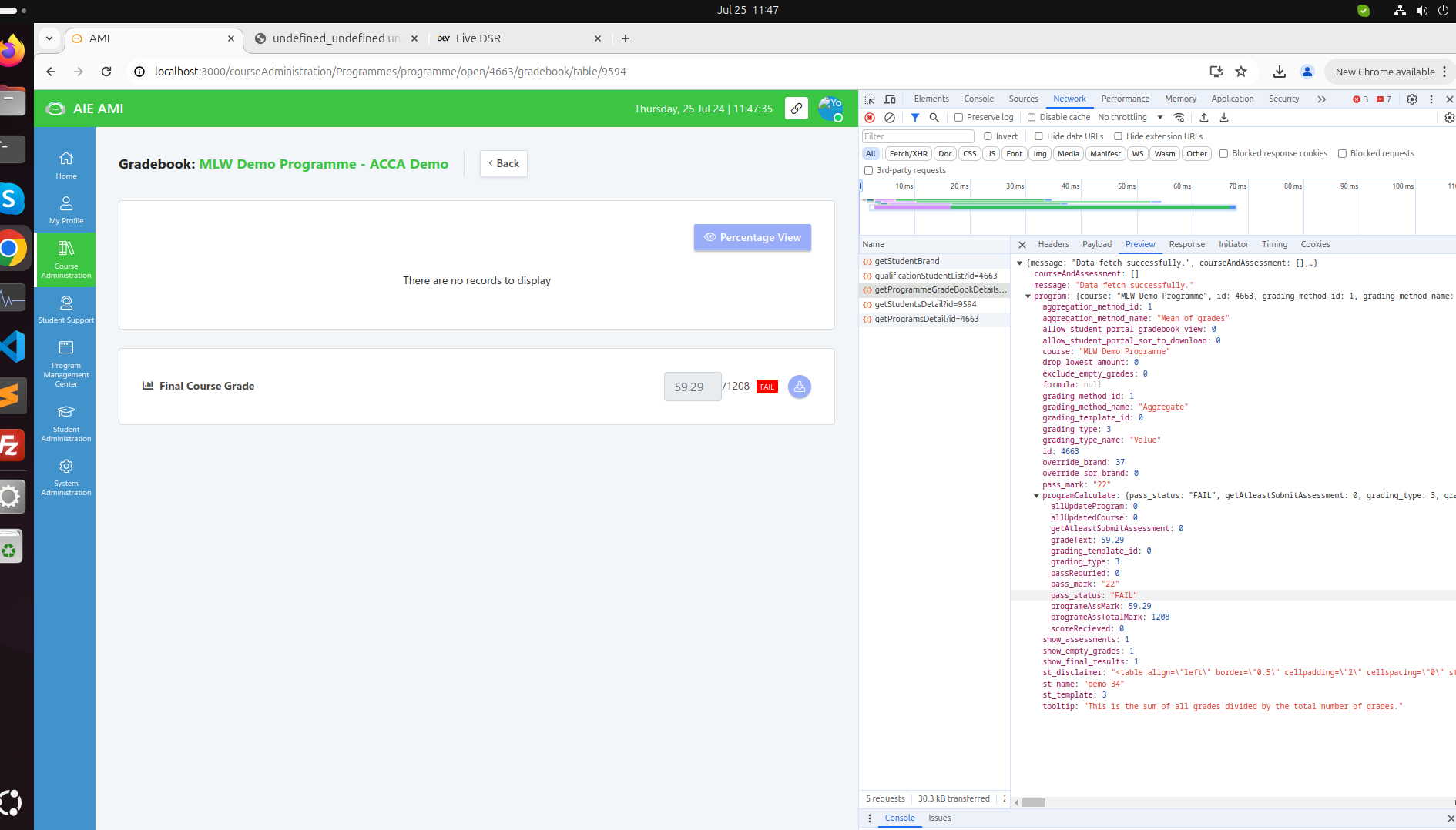Show more DevTools tabs chevron

tap(1322, 99)
